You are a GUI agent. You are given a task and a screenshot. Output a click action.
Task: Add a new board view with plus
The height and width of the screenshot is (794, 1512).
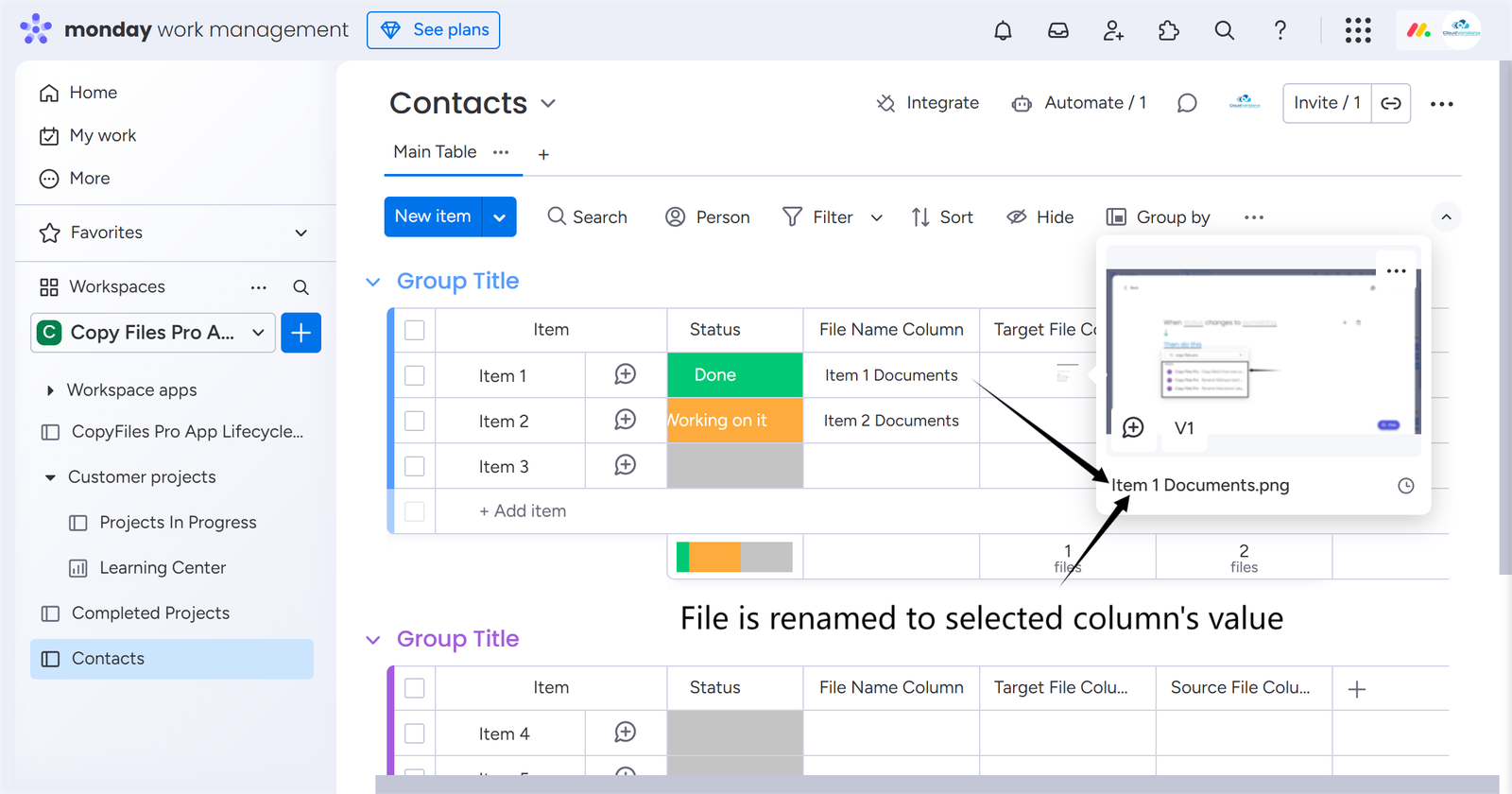[x=543, y=154]
